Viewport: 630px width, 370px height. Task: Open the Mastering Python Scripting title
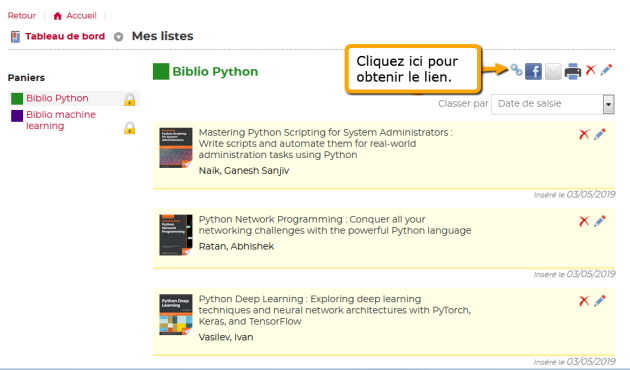coord(325,144)
